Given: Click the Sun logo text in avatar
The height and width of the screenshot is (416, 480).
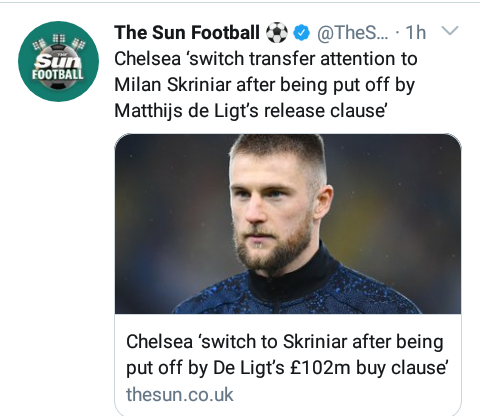Looking at the screenshot, I should tap(58, 61).
